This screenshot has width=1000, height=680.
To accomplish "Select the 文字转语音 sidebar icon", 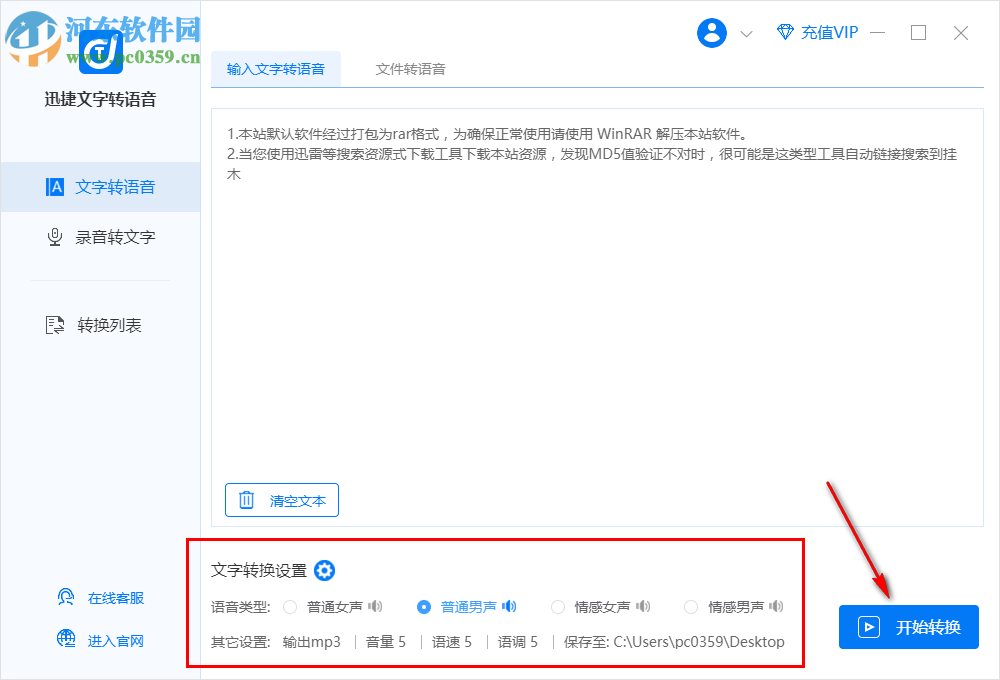I will coord(54,186).
